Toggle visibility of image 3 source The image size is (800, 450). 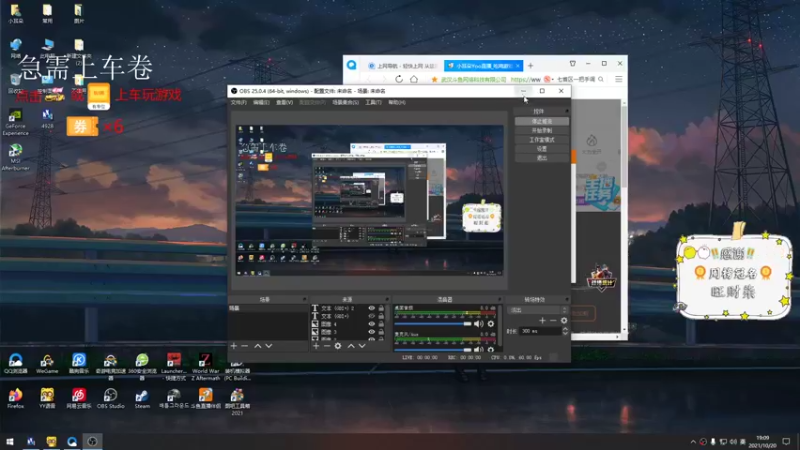click(x=371, y=332)
